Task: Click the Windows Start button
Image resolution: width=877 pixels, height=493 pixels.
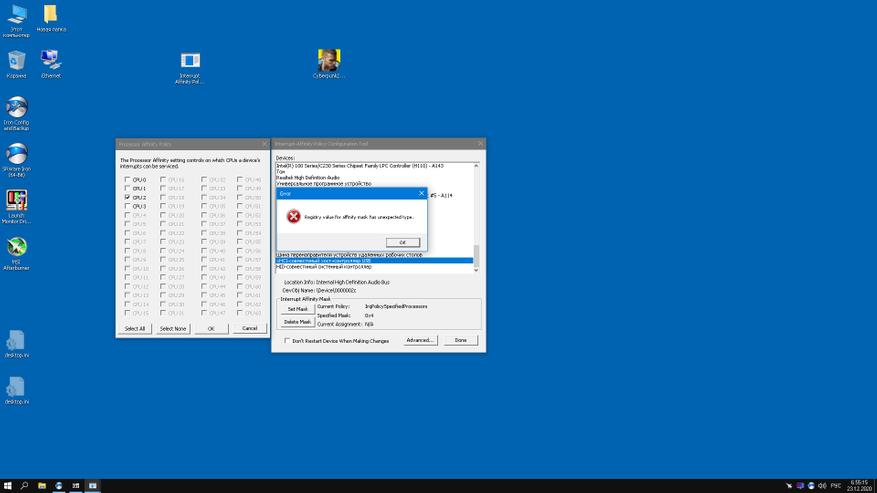Action: (x=7, y=486)
